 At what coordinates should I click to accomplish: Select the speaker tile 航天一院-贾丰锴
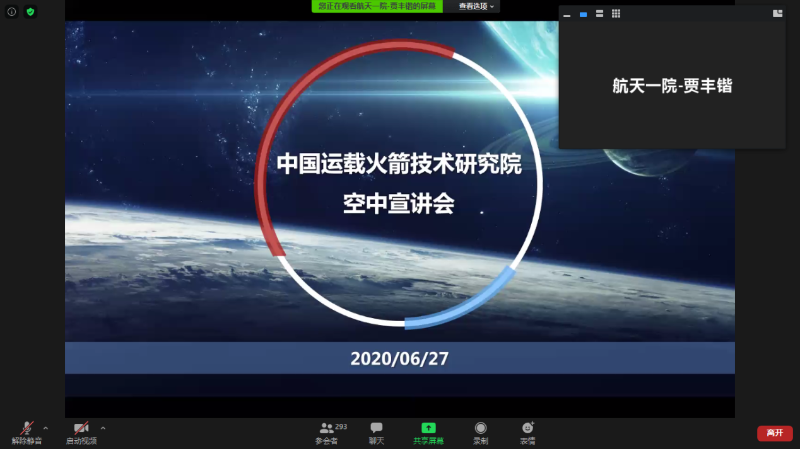[672, 85]
